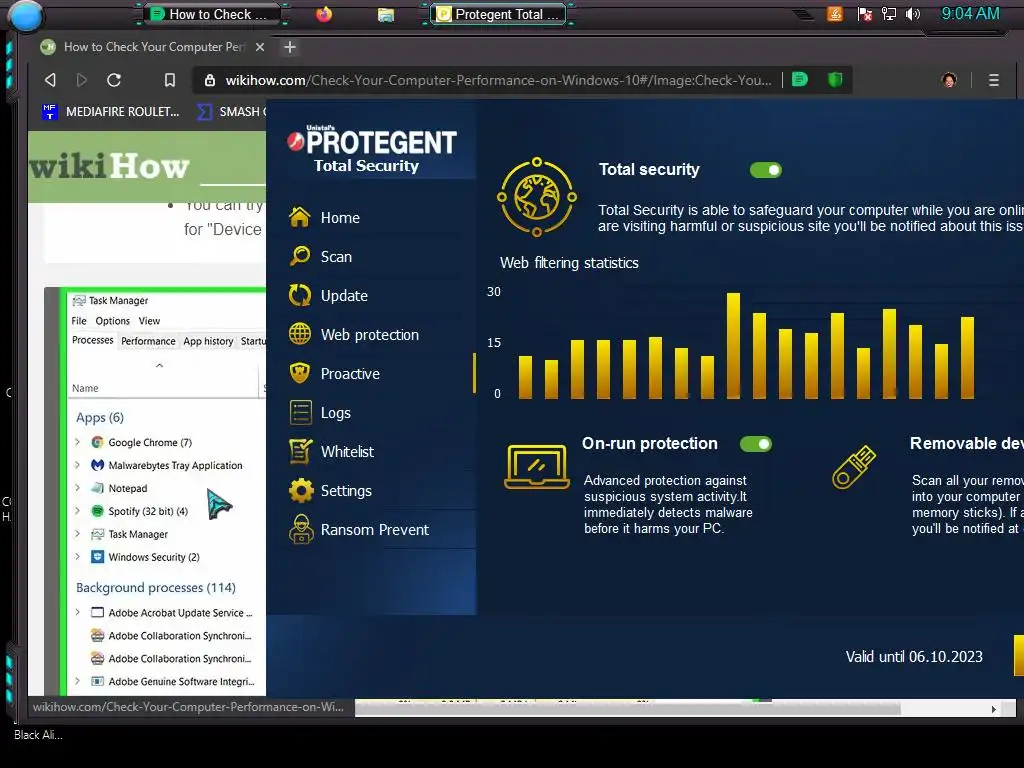This screenshot has height=768, width=1024.
Task: Switch to the Protegent Total taskbar window
Action: point(499,14)
